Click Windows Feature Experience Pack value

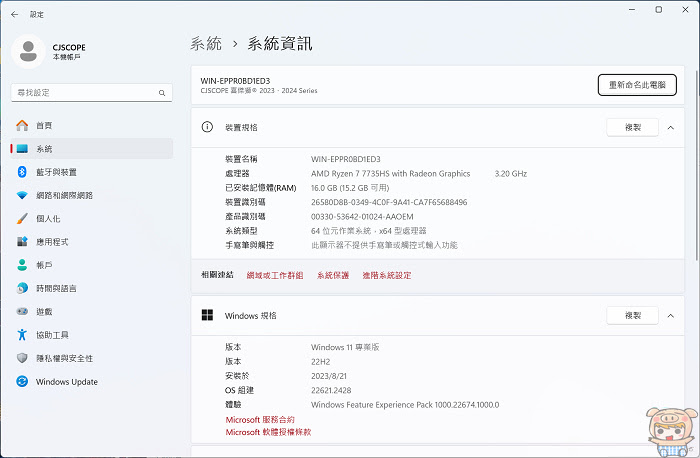[405, 404]
